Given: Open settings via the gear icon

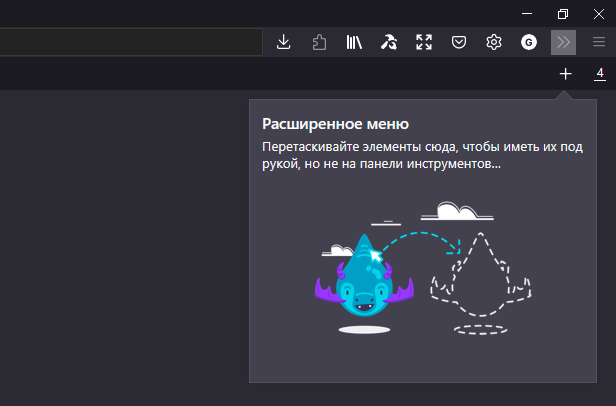Looking at the screenshot, I should click(x=493, y=42).
